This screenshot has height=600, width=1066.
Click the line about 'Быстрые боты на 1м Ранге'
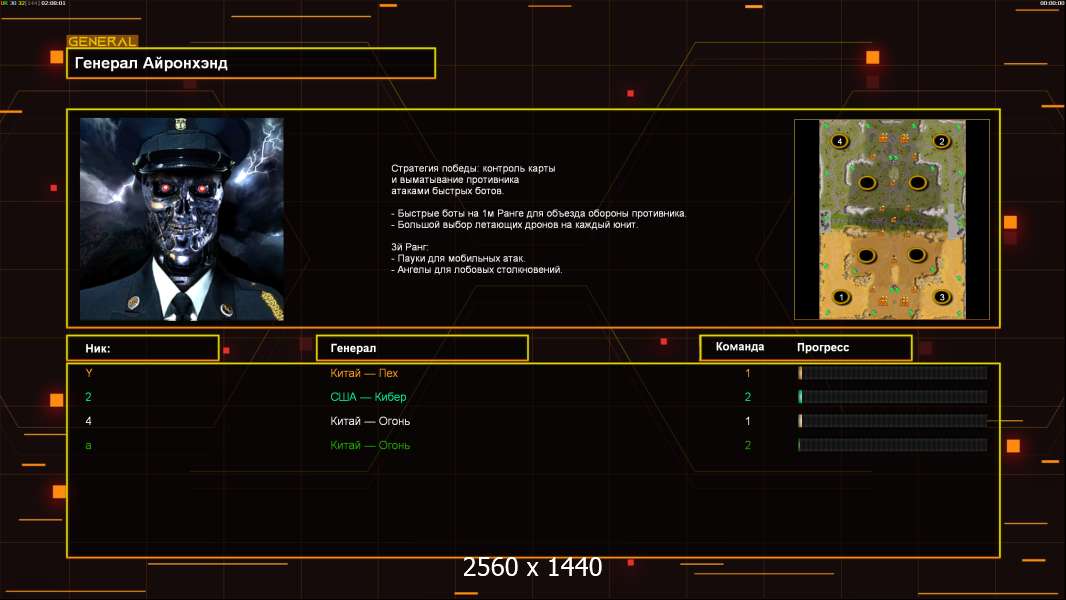coord(538,213)
